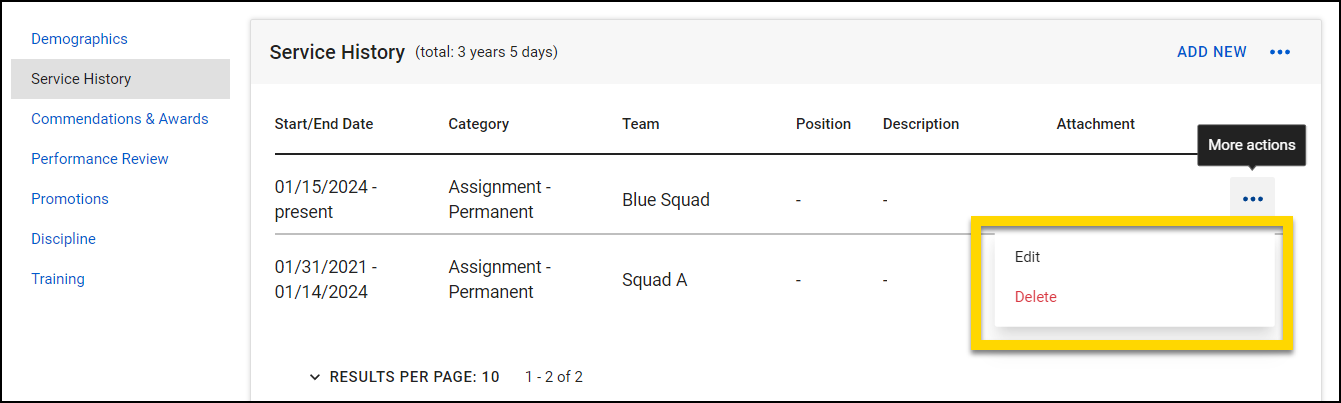
Task: Click the Blue Squad team cell
Action: pos(665,200)
